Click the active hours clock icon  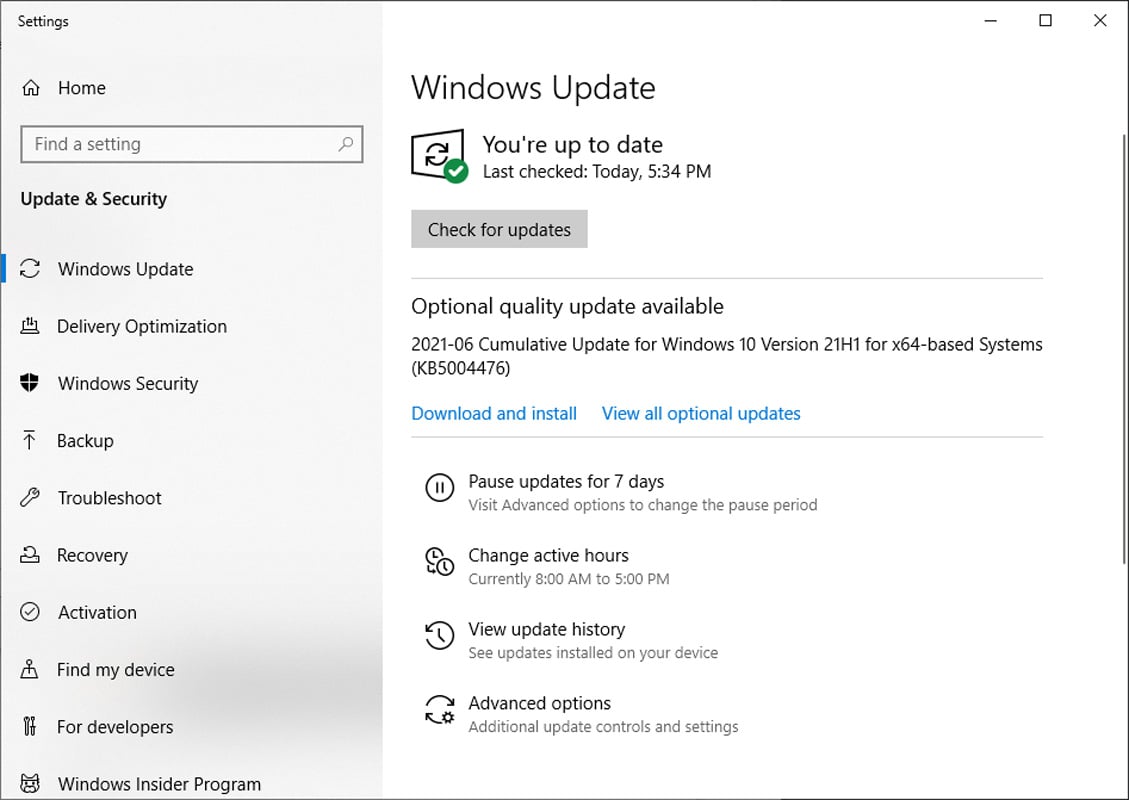[x=439, y=562]
